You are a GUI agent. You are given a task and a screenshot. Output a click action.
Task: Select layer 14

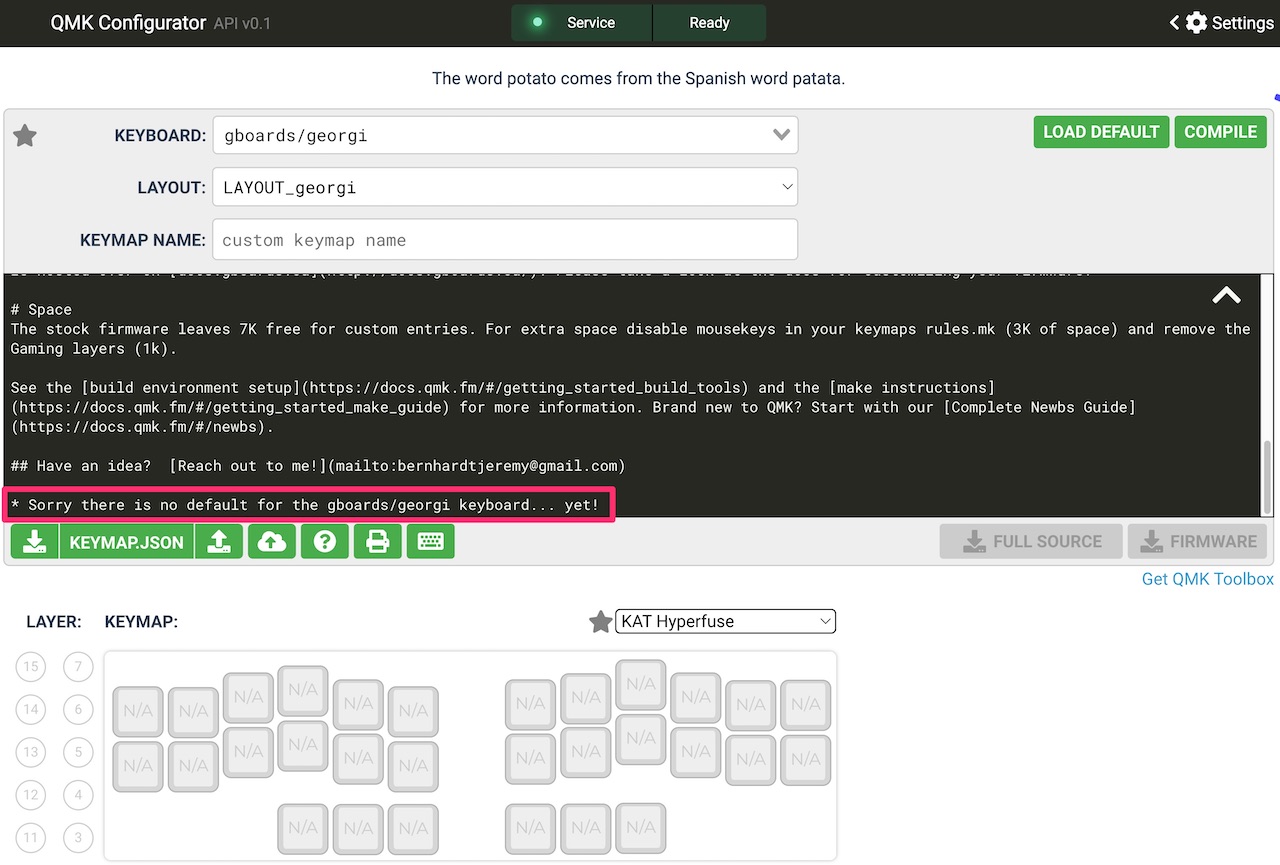[31, 710]
